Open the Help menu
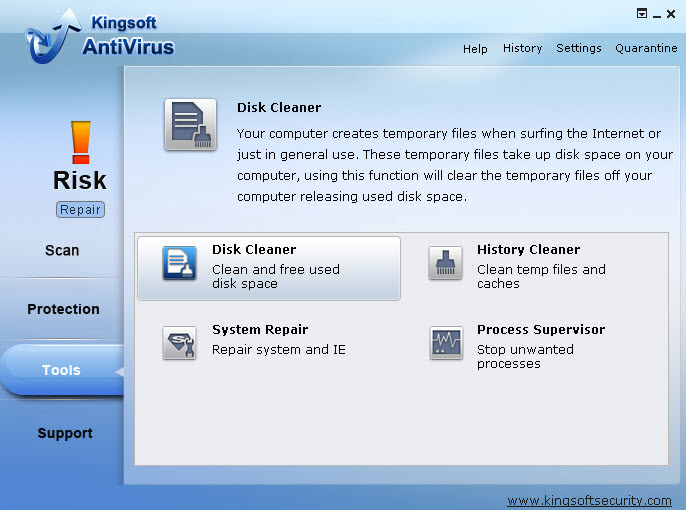 click(x=475, y=49)
